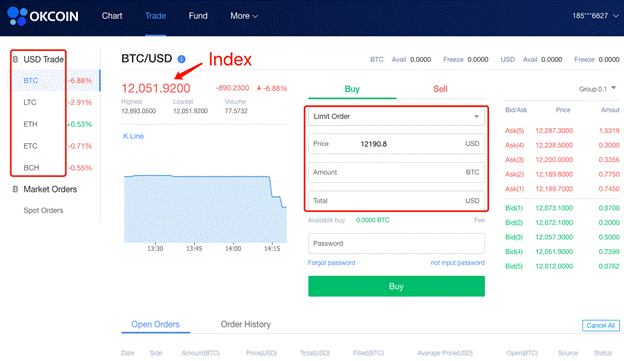624x361 pixels.
Task: Click the Status column header
Action: pyautogui.click(x=603, y=353)
